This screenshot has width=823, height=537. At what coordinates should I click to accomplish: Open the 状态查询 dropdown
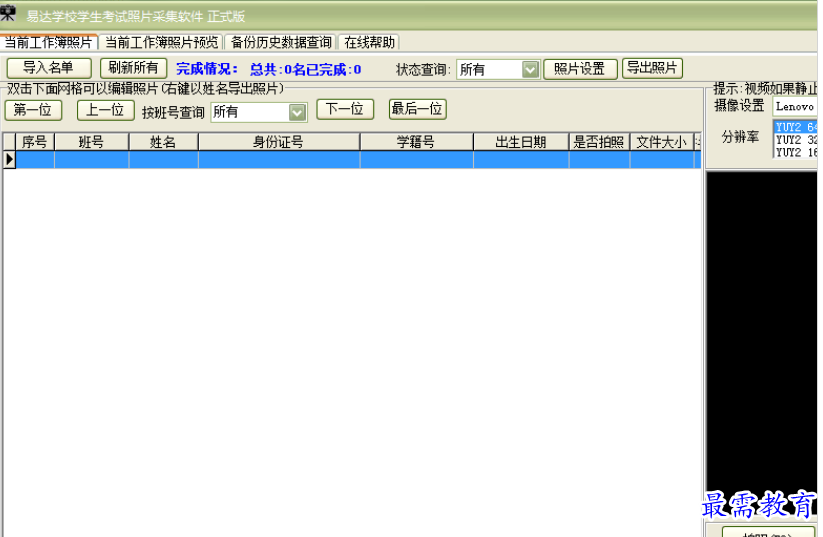pos(498,69)
